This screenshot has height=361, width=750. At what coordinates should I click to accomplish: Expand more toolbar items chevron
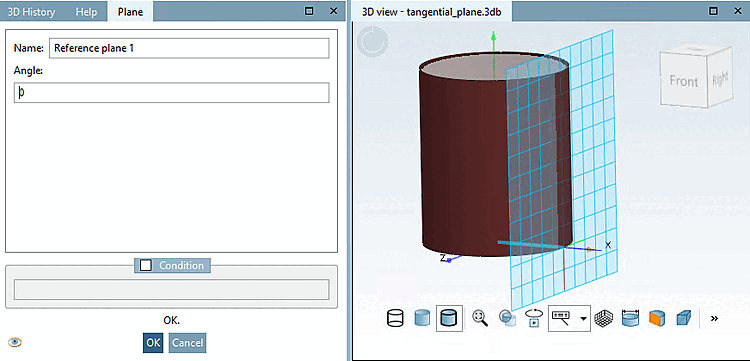point(715,318)
